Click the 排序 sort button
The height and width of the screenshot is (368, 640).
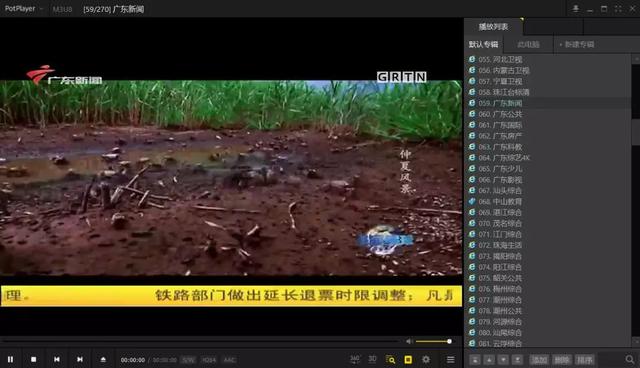pyautogui.click(x=584, y=359)
